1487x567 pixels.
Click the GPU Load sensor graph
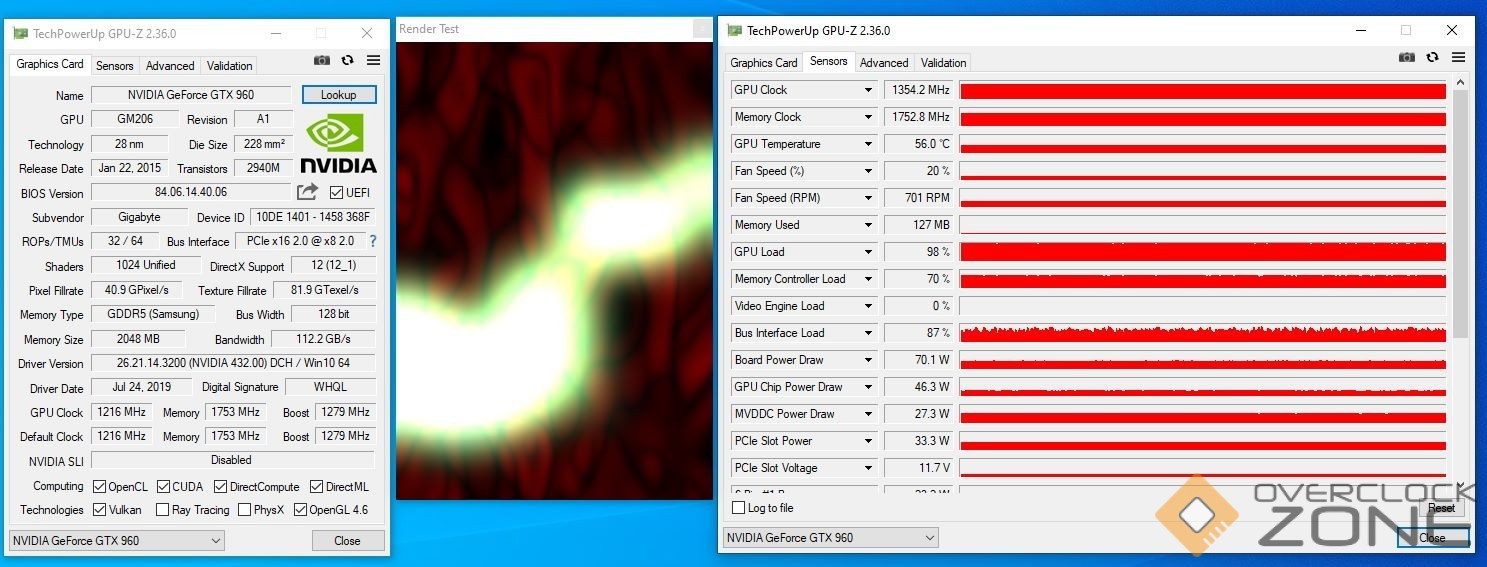pyautogui.click(x=1203, y=252)
